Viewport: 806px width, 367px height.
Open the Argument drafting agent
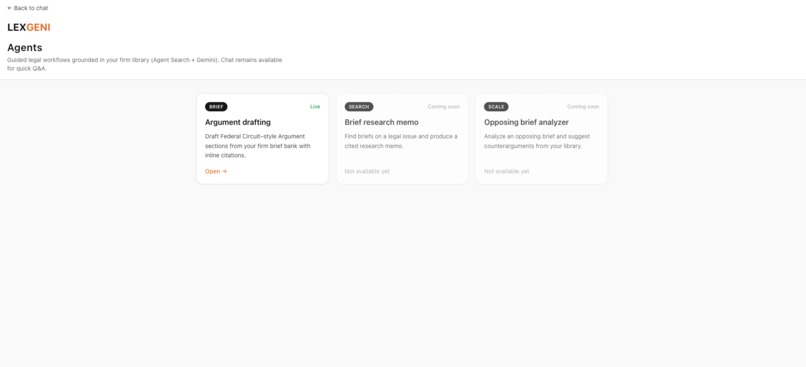tap(216, 171)
